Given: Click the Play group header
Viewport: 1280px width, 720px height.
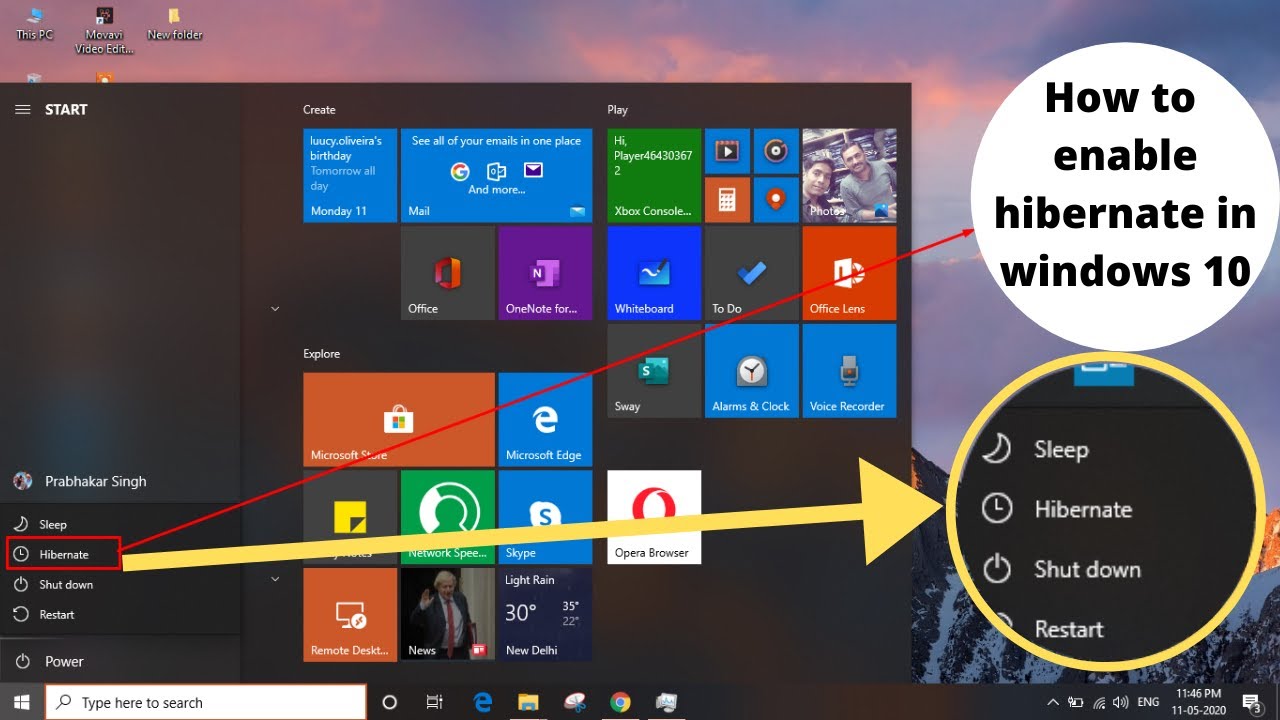Looking at the screenshot, I should point(617,110).
